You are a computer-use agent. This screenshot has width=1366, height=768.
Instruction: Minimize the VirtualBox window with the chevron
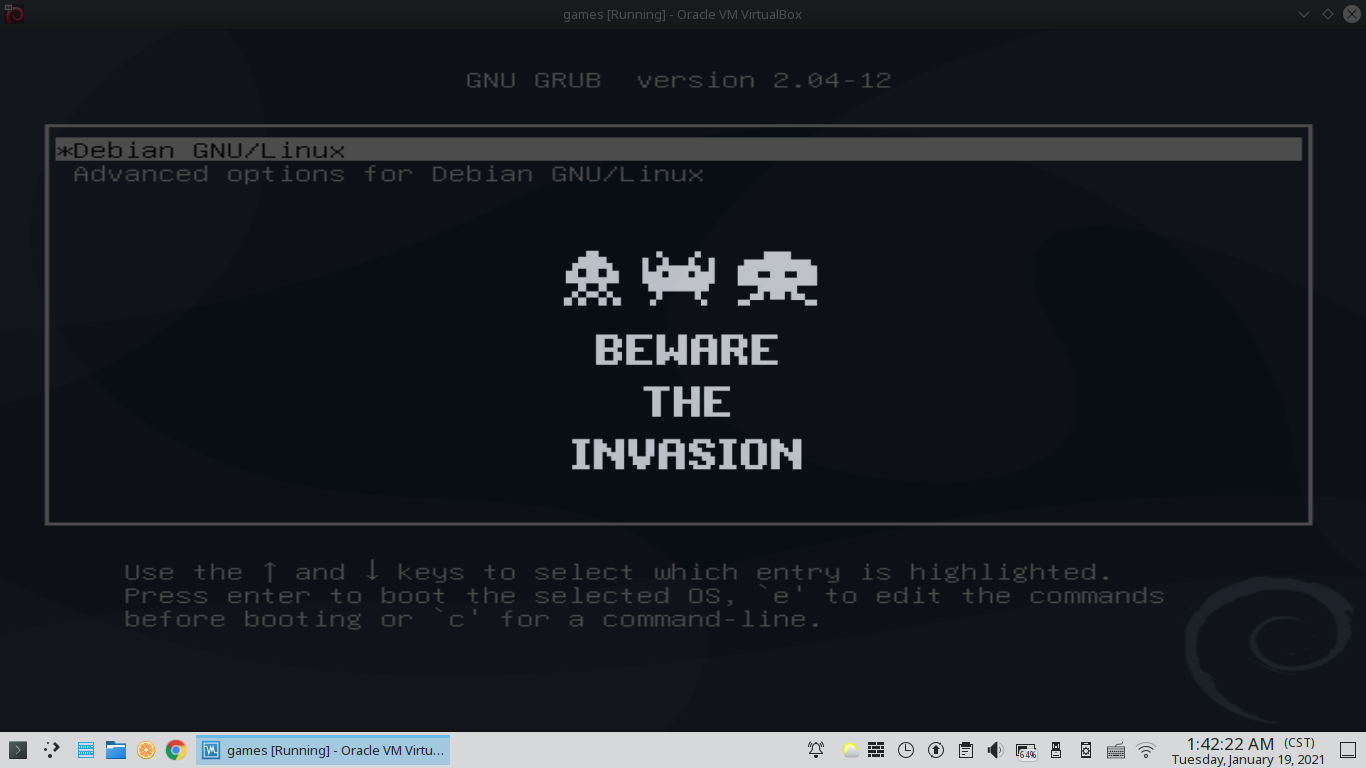coord(1304,14)
